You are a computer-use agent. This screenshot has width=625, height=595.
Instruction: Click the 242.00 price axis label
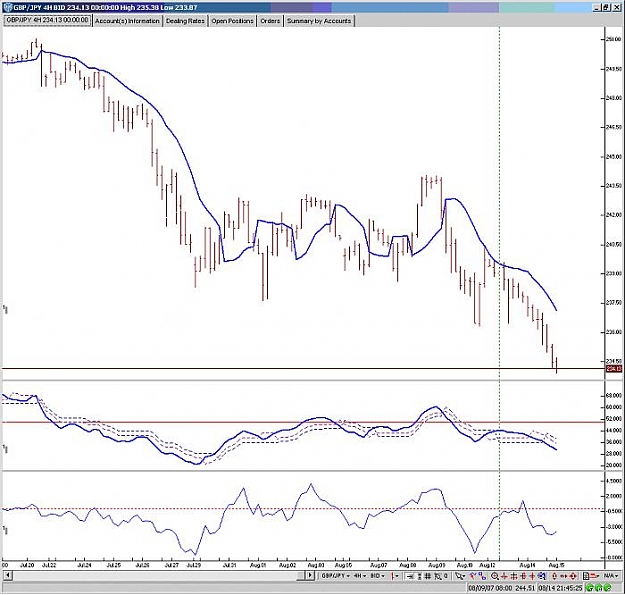(613, 215)
